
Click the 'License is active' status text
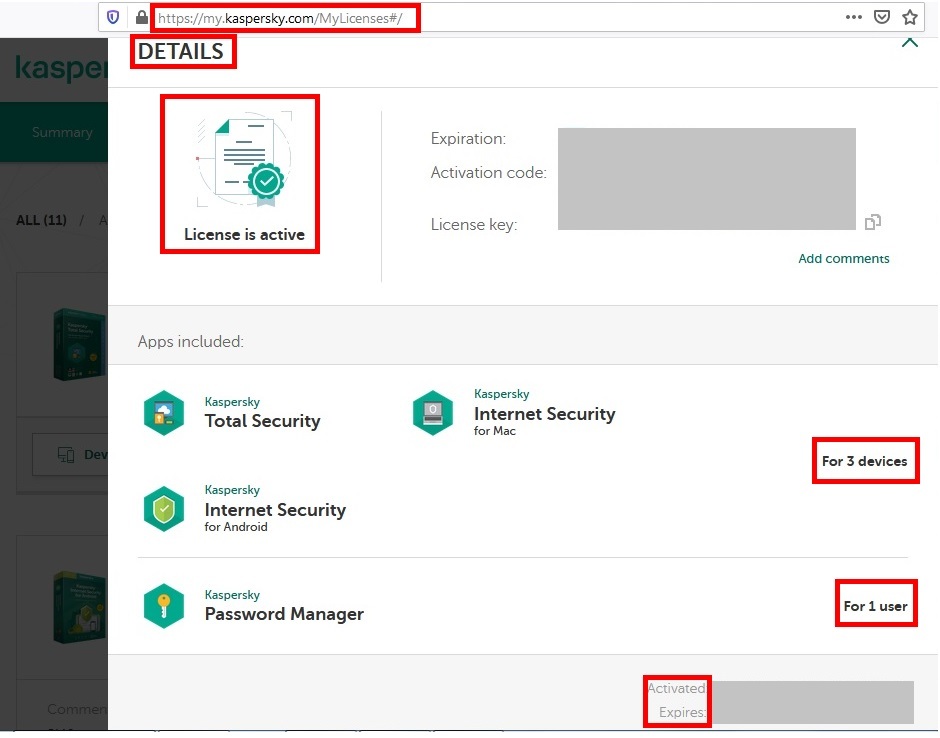(244, 235)
